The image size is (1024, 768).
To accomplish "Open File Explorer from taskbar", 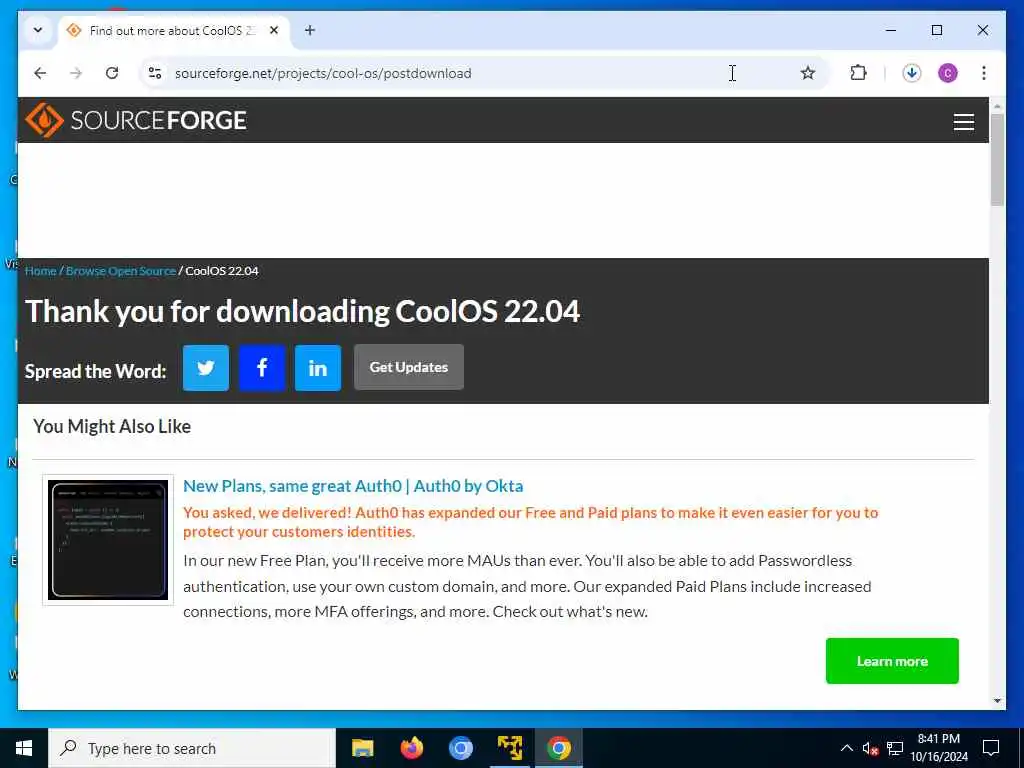I will click(x=362, y=748).
